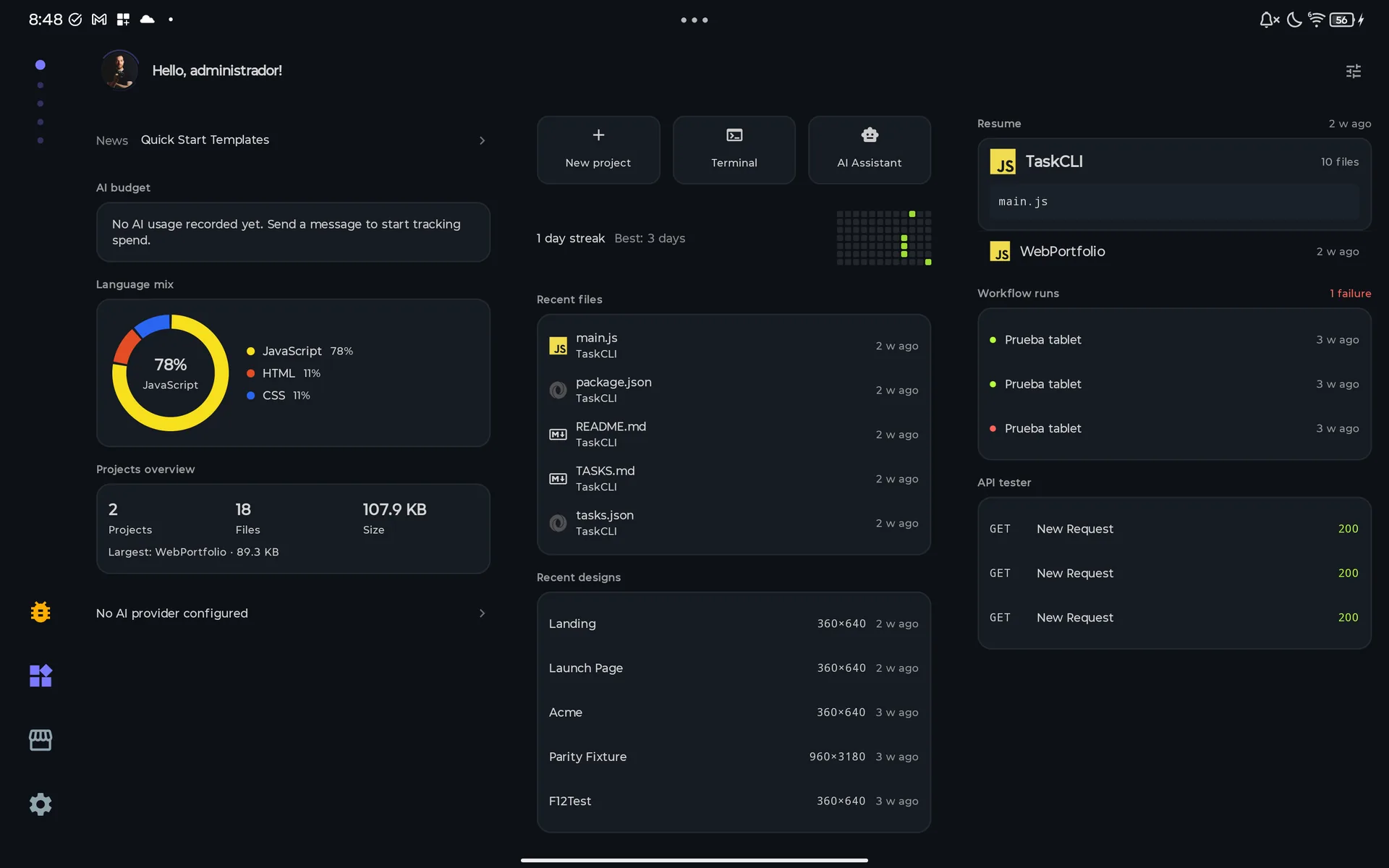Click the language mix donut chart

(171, 373)
